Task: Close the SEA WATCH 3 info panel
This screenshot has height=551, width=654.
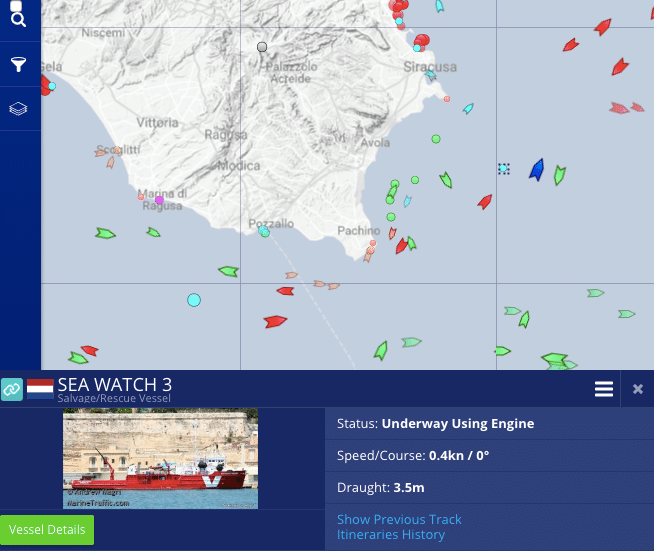Action: [x=638, y=389]
